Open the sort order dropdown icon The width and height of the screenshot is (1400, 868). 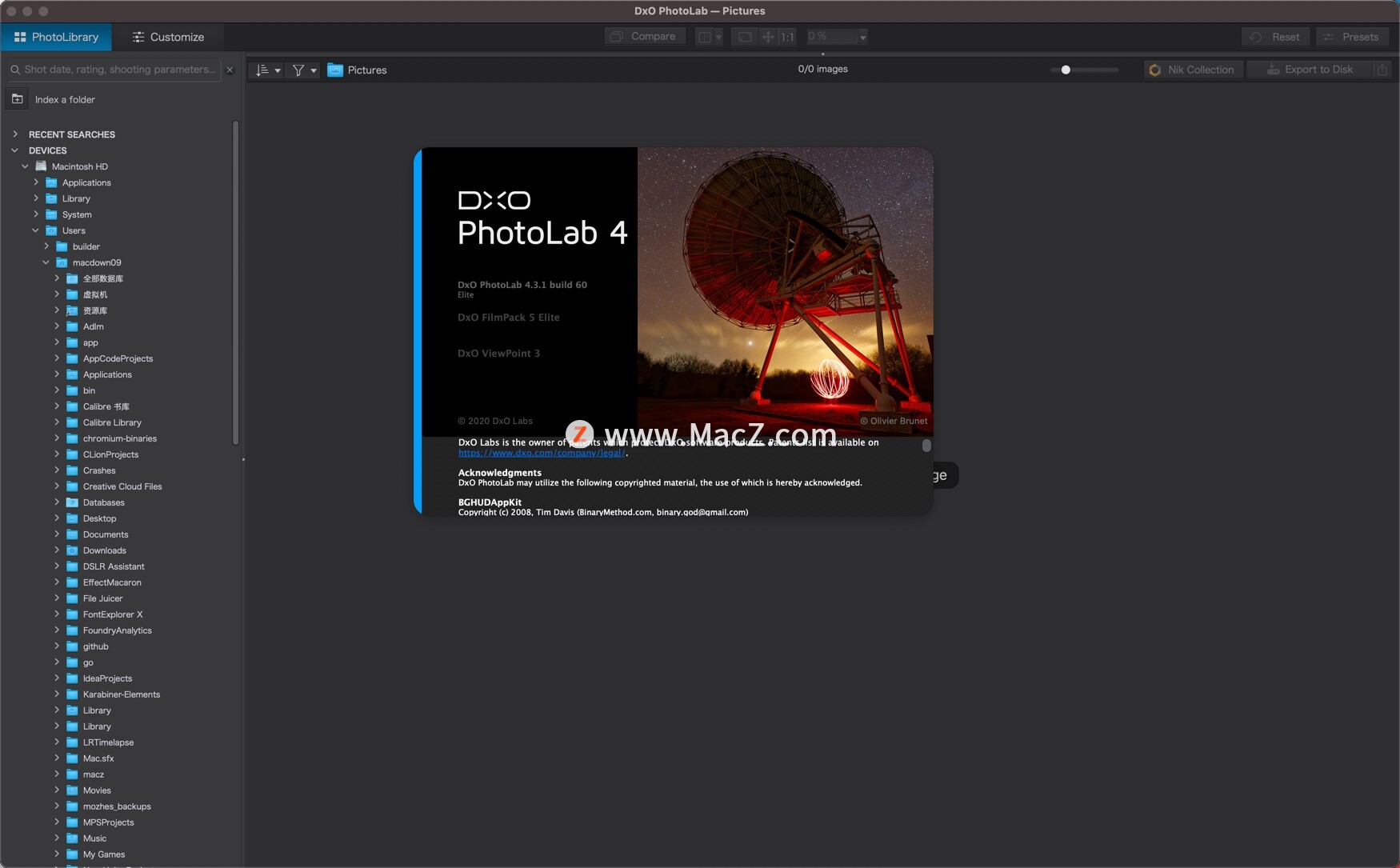(x=267, y=70)
